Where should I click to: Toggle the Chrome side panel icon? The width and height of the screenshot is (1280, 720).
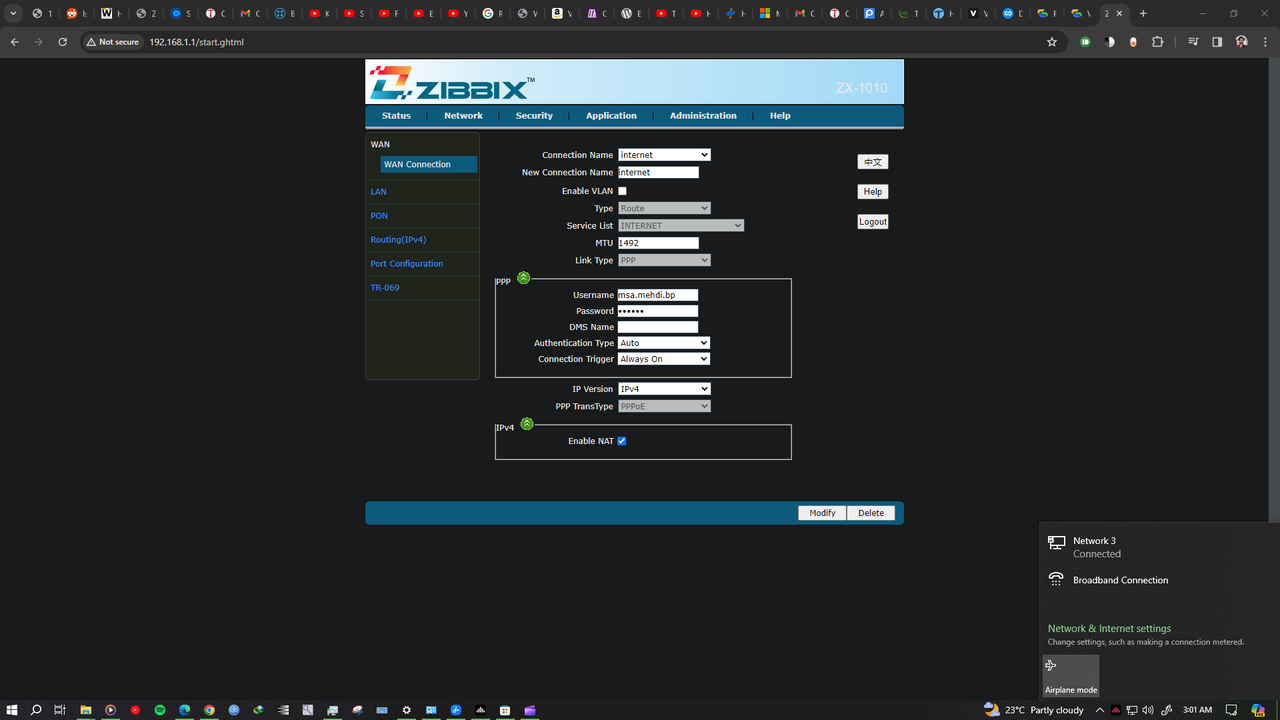[1217, 42]
